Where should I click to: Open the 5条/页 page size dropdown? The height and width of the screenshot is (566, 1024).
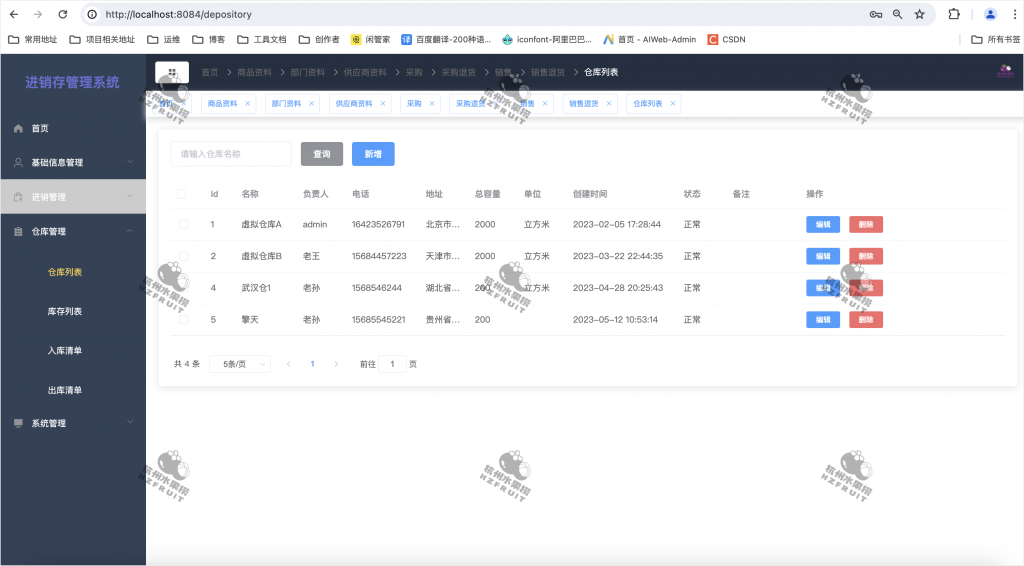tap(240, 364)
